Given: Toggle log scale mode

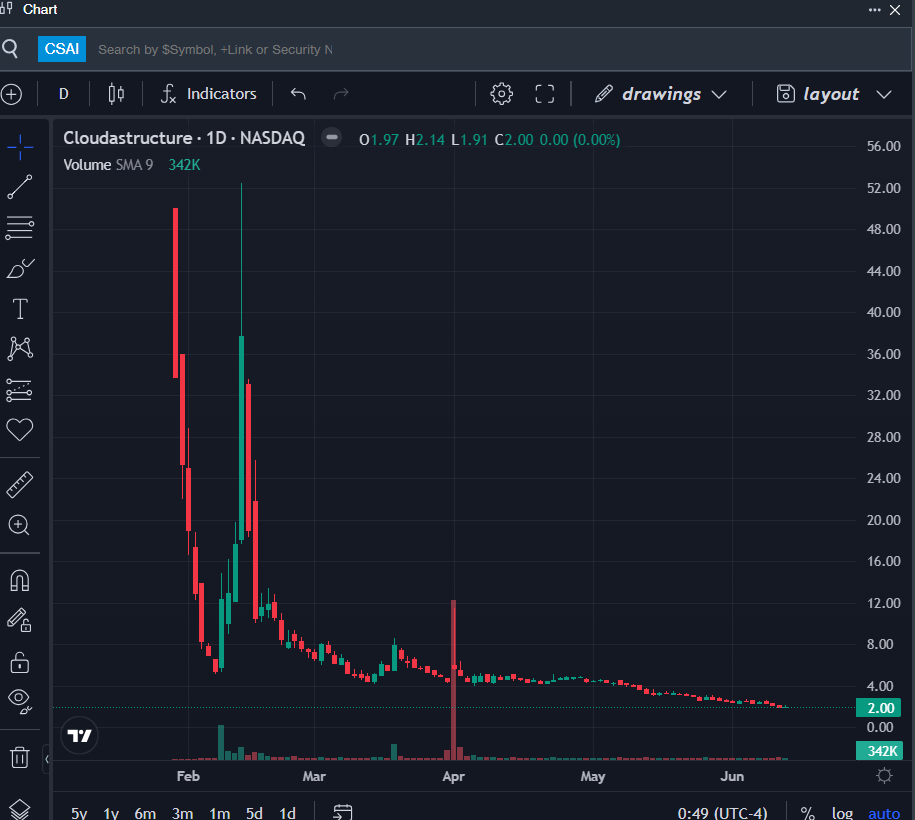Looking at the screenshot, I should 842,812.
